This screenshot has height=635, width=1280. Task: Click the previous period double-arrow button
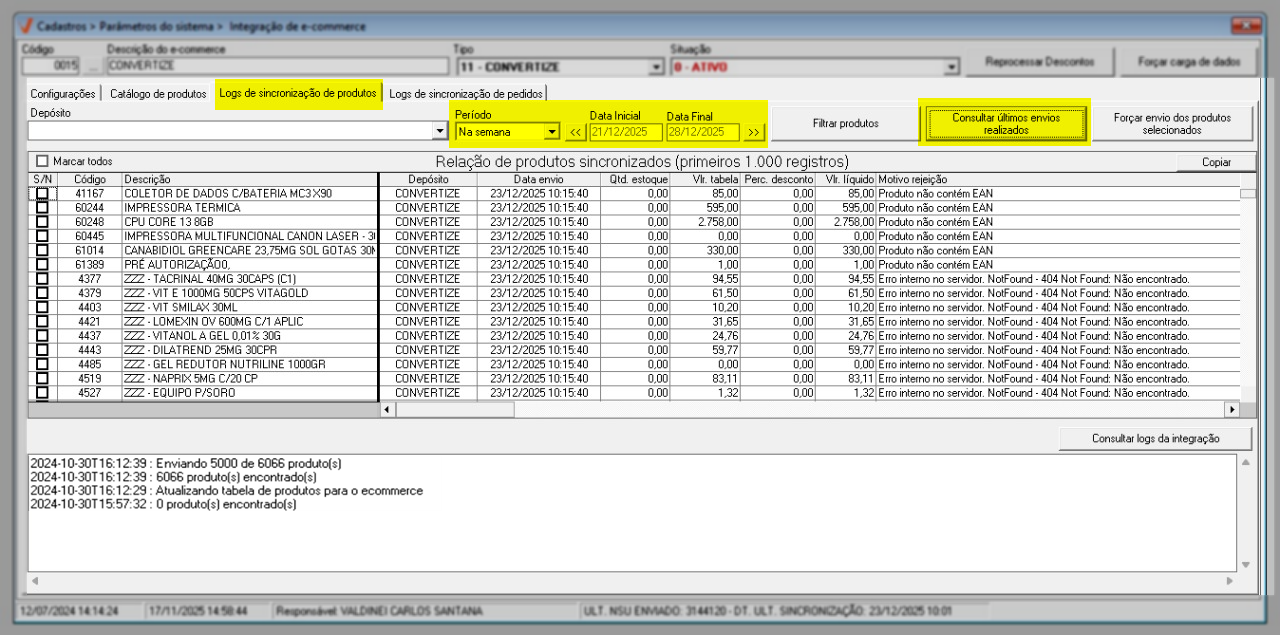point(576,132)
